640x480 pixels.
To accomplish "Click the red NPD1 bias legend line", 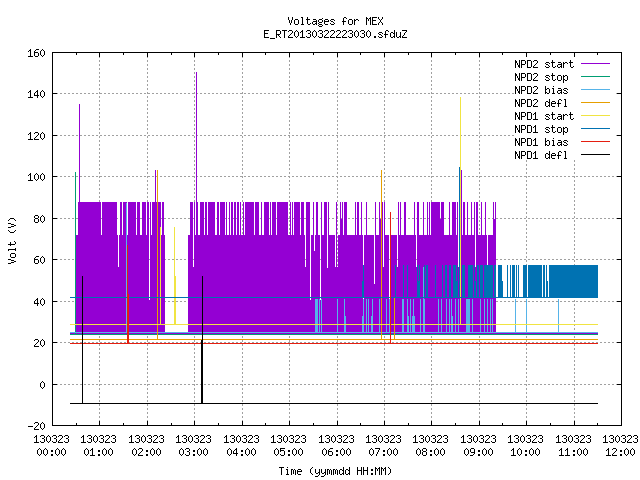I will 595,142.
